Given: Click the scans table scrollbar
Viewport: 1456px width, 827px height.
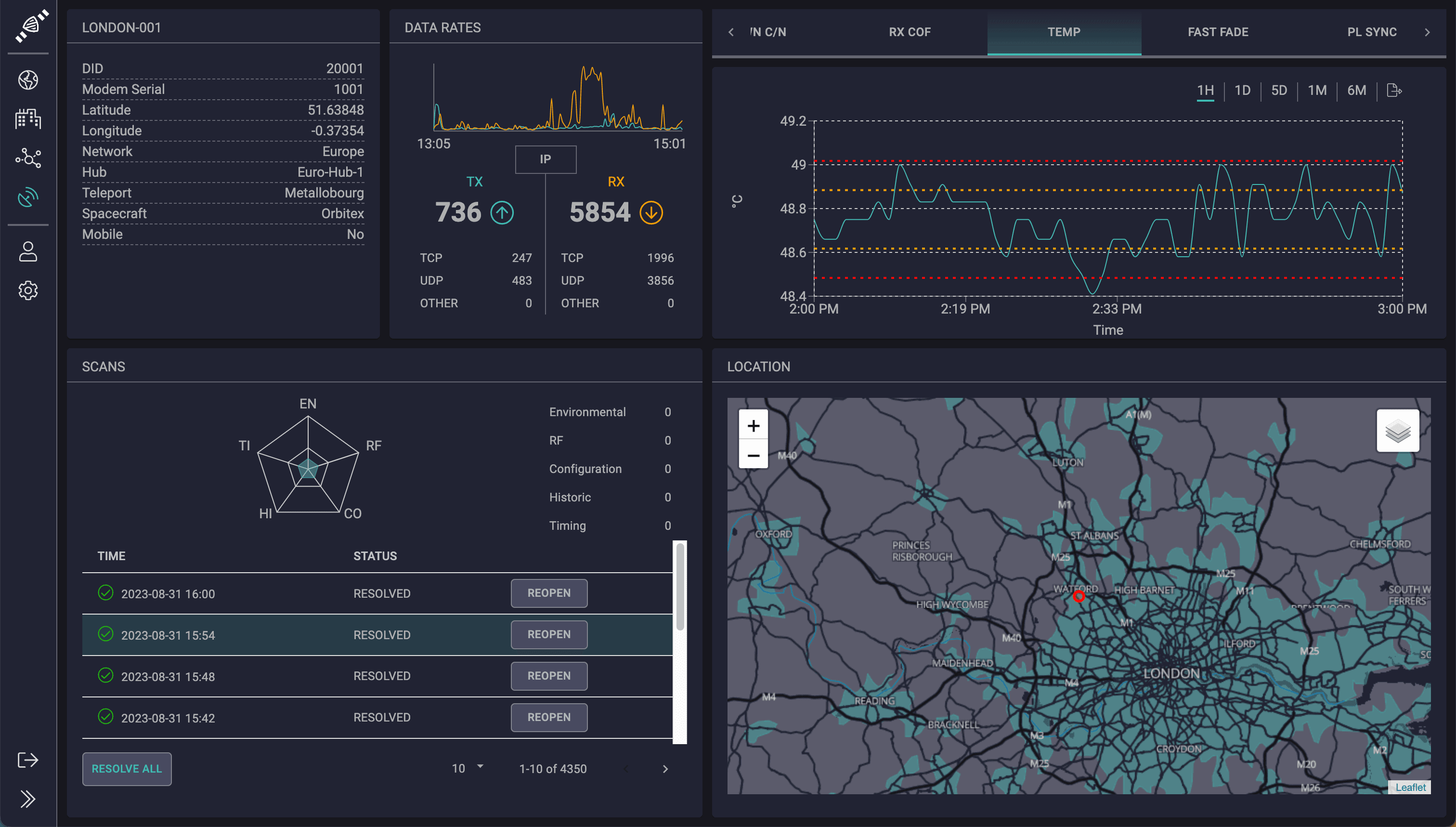Looking at the screenshot, I should (679, 587).
